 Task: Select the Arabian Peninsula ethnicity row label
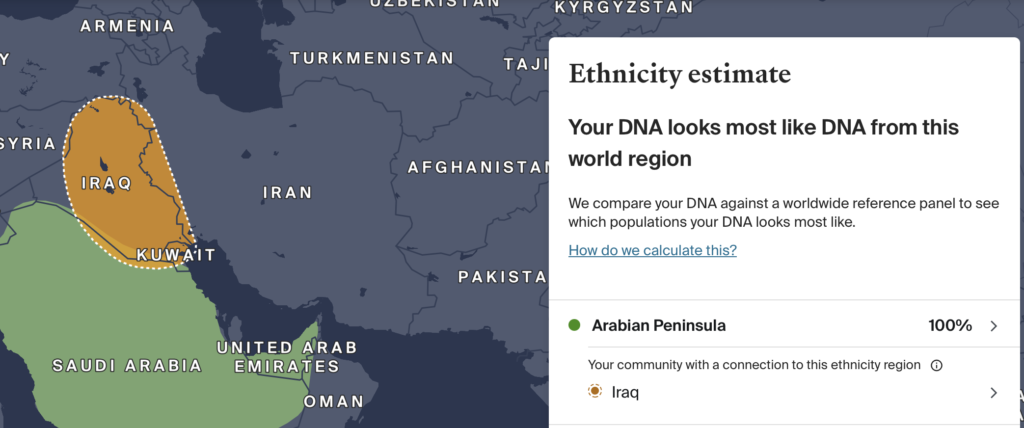coord(658,325)
